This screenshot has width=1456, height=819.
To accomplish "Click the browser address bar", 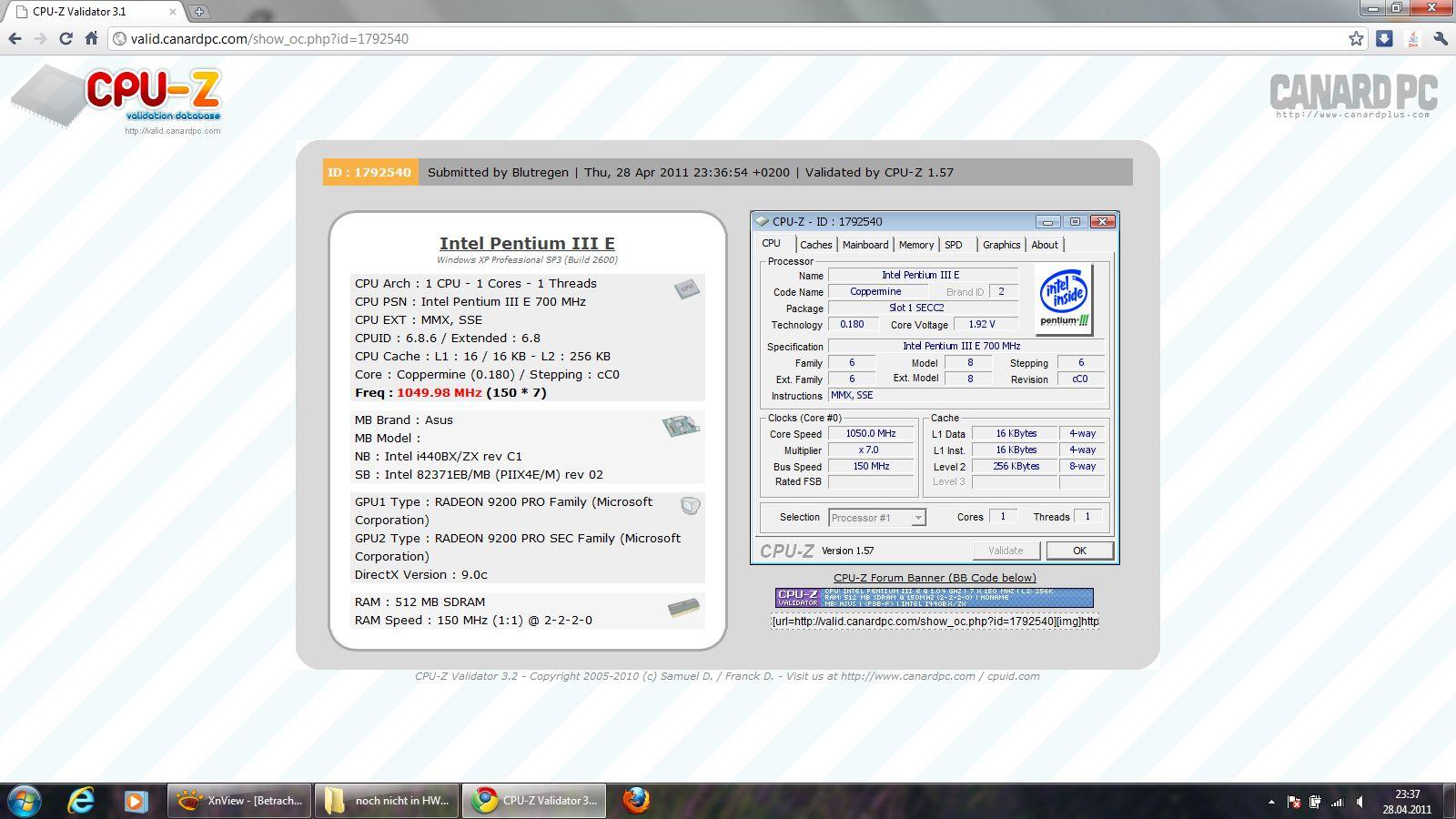I will click(728, 38).
